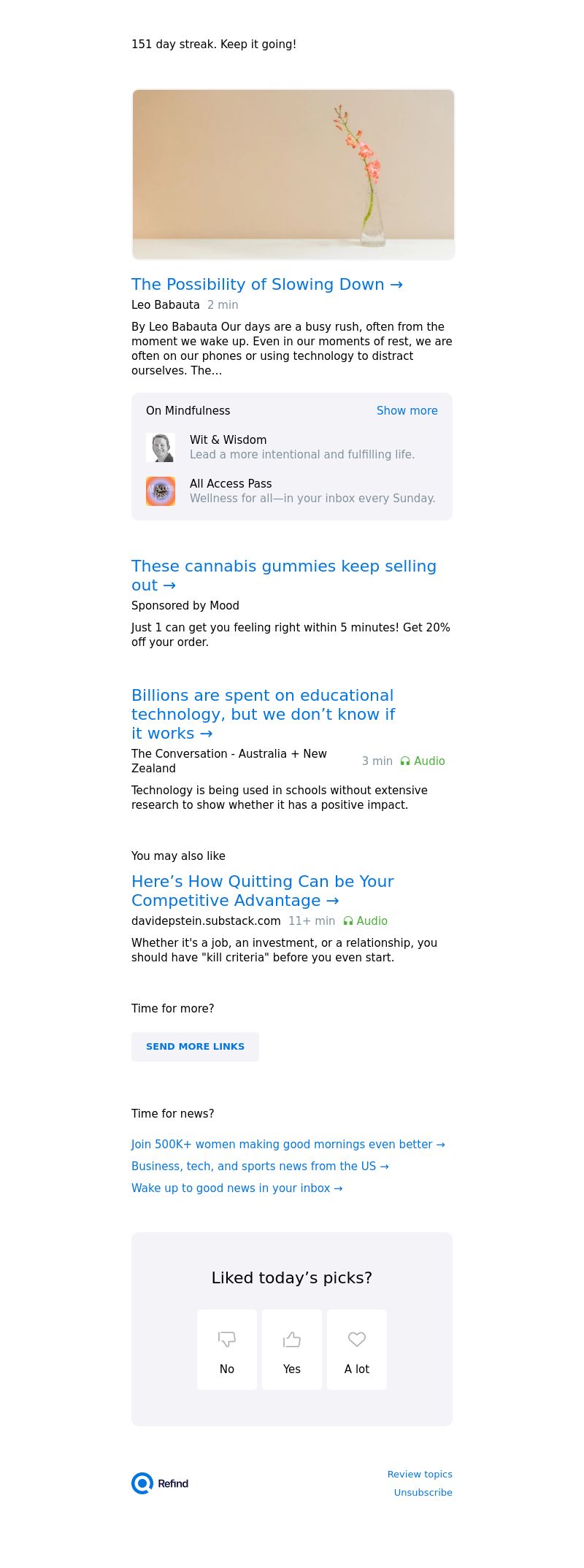Open The Possibility of Slowing Down article

[x=266, y=285]
